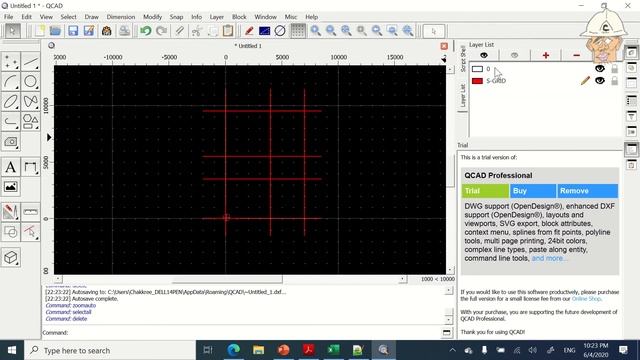
Task: Toggle screen-based linetypes circle icon
Action: pos(280,31)
